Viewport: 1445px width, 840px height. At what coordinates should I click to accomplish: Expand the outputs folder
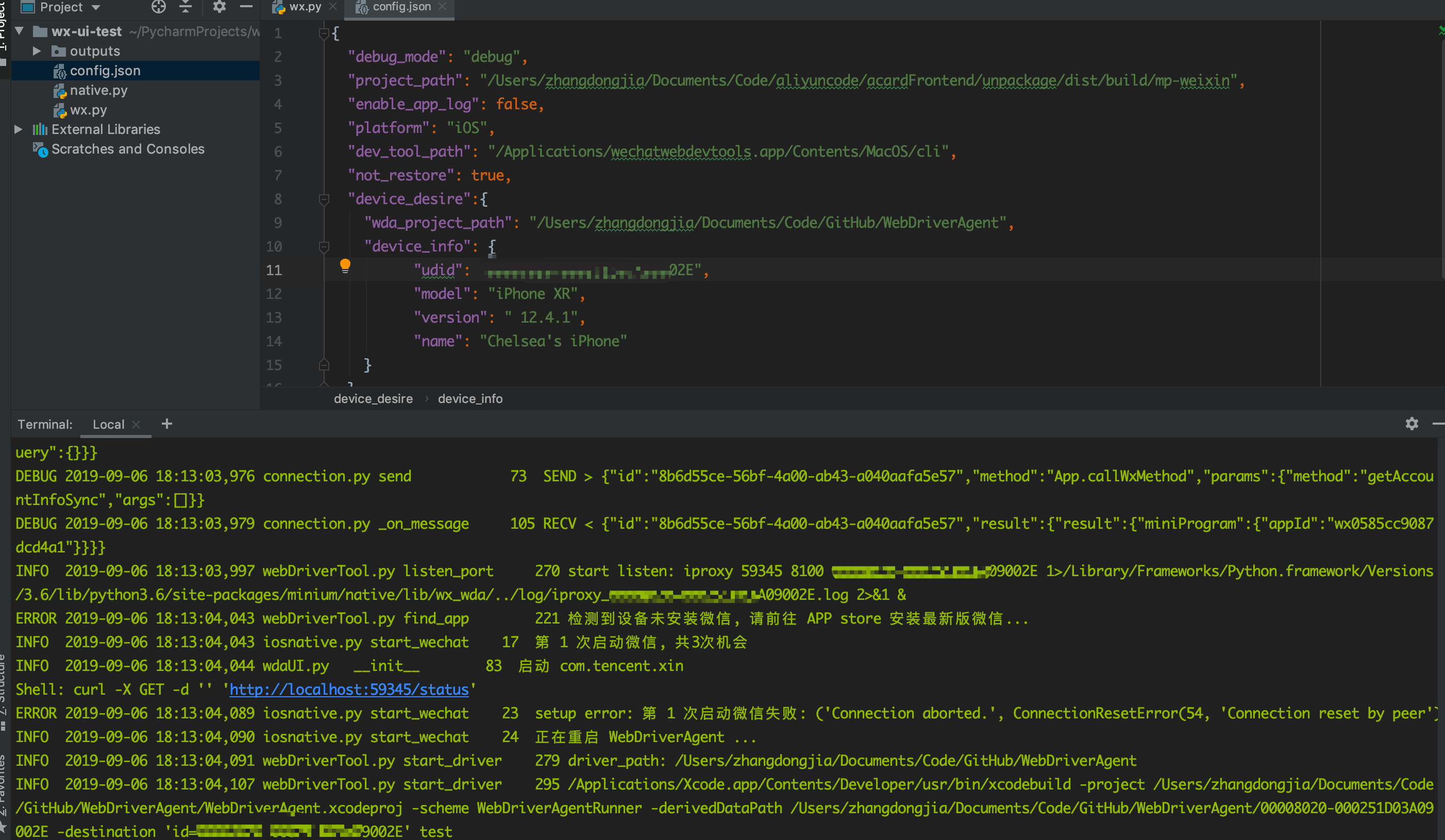(x=37, y=51)
